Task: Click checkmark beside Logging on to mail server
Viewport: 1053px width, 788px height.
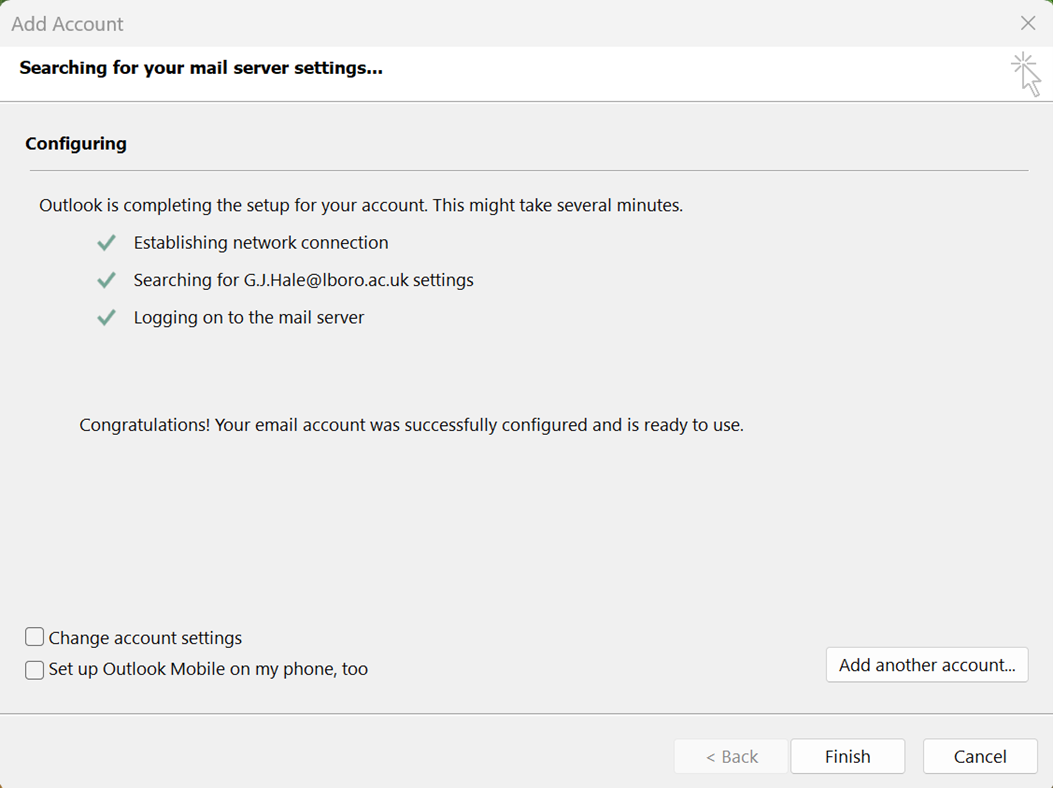Action: click(106, 318)
